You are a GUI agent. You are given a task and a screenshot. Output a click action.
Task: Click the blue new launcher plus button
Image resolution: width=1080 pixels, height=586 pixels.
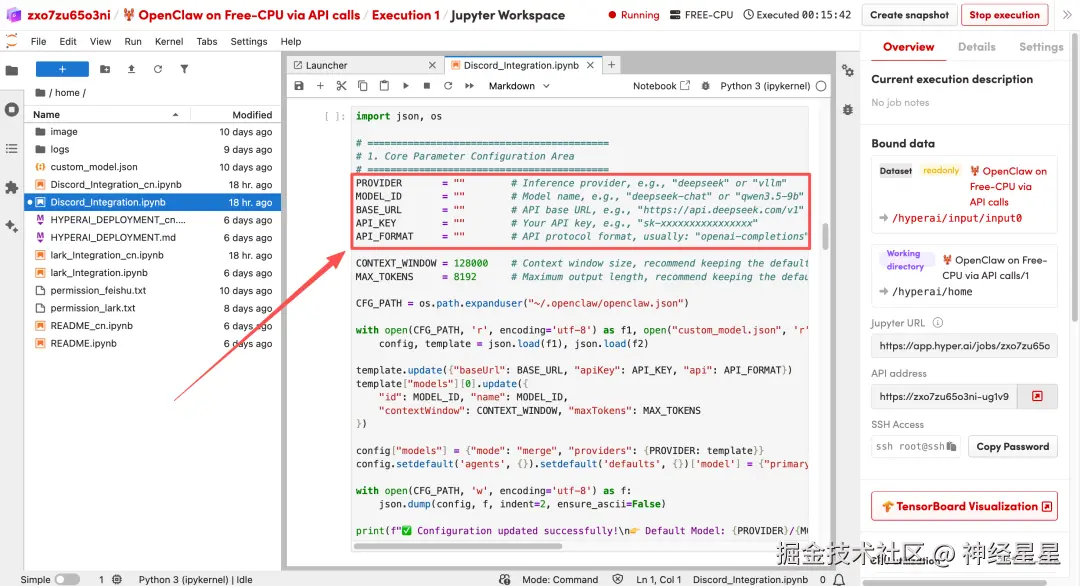point(62,69)
